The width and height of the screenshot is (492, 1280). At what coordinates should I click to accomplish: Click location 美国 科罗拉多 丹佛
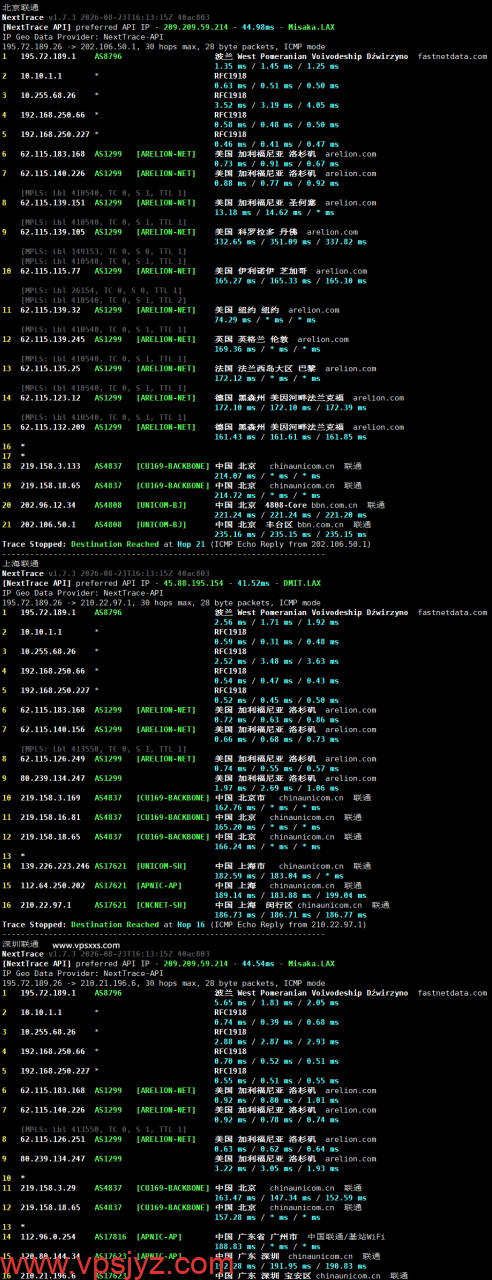[x=259, y=232]
